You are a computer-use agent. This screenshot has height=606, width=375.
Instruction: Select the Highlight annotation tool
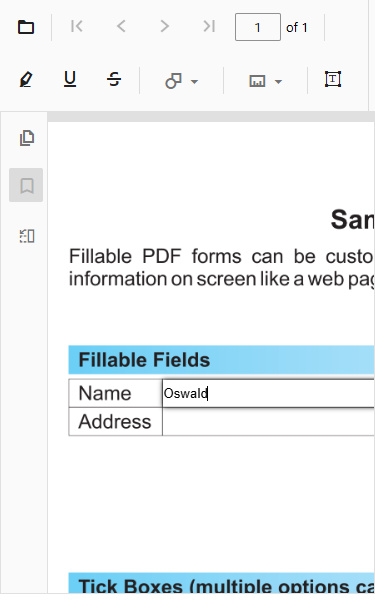[26, 80]
